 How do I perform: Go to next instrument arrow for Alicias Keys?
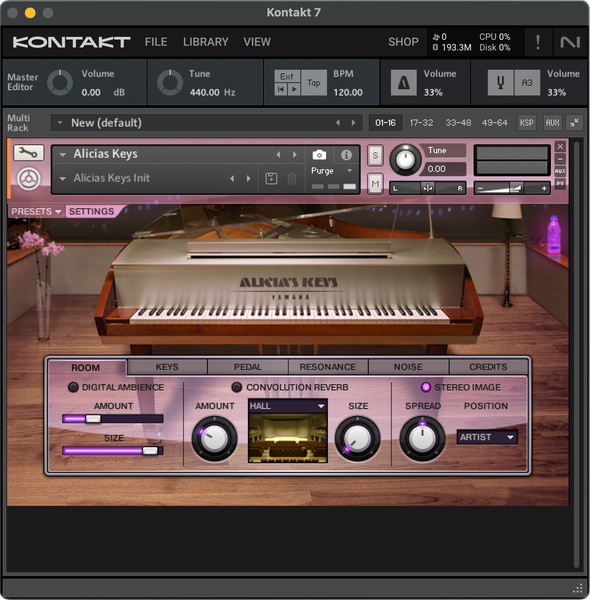click(x=295, y=155)
